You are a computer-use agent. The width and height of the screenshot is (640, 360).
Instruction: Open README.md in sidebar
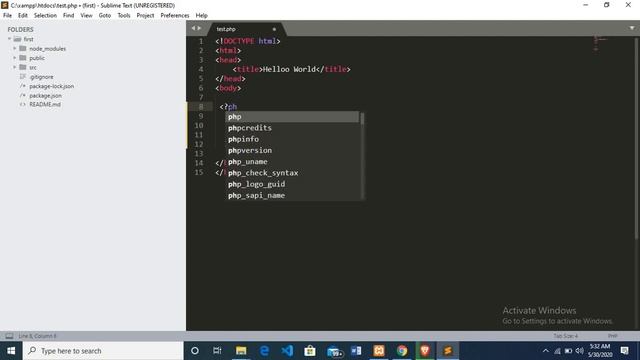(x=45, y=104)
